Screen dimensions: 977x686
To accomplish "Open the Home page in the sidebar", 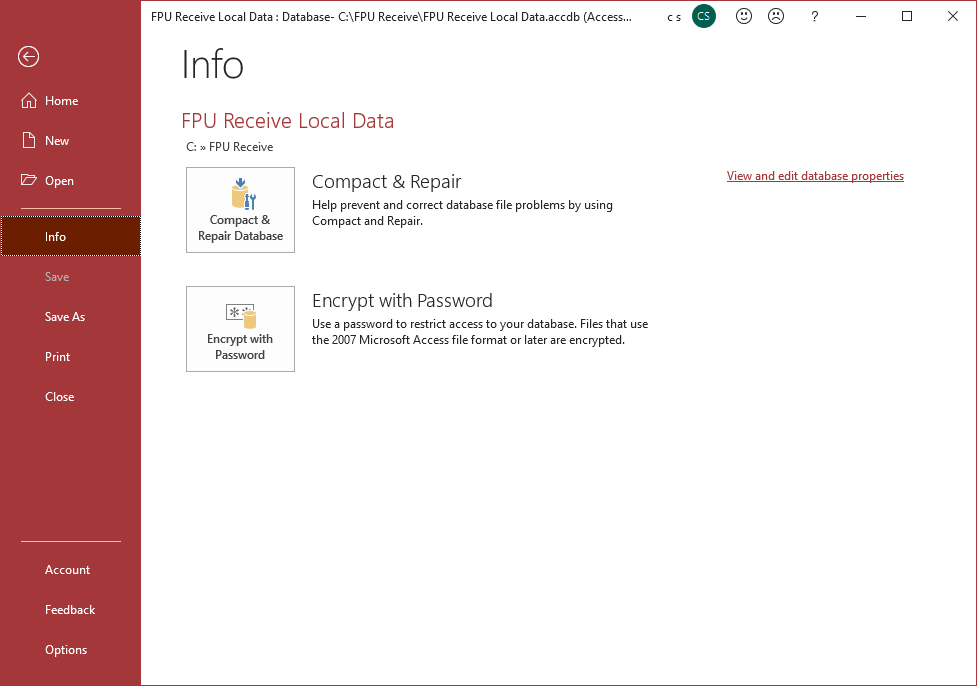I will point(60,101).
